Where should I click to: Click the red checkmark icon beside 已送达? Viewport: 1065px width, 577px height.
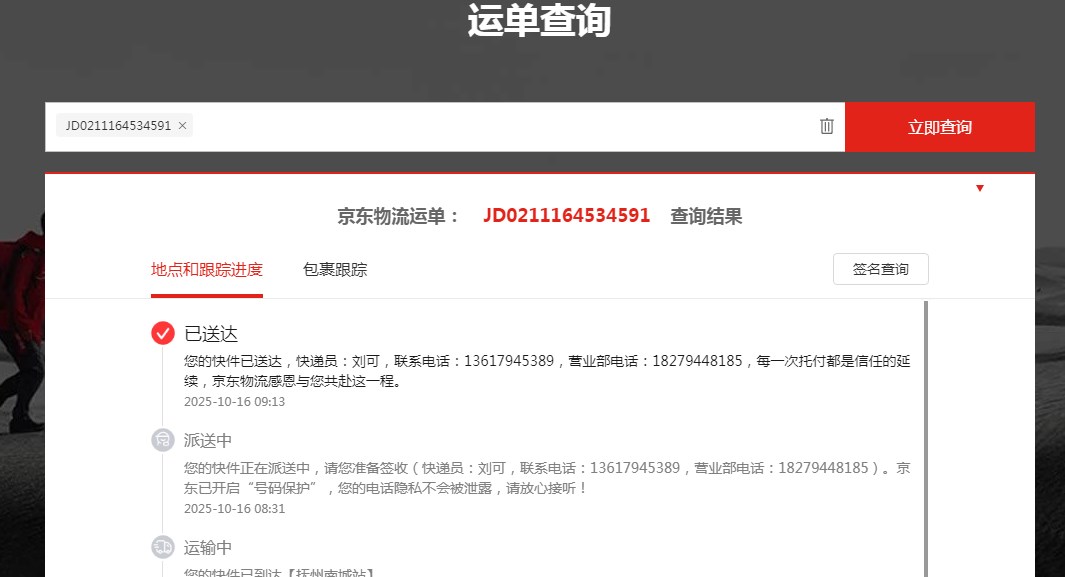coord(163,333)
